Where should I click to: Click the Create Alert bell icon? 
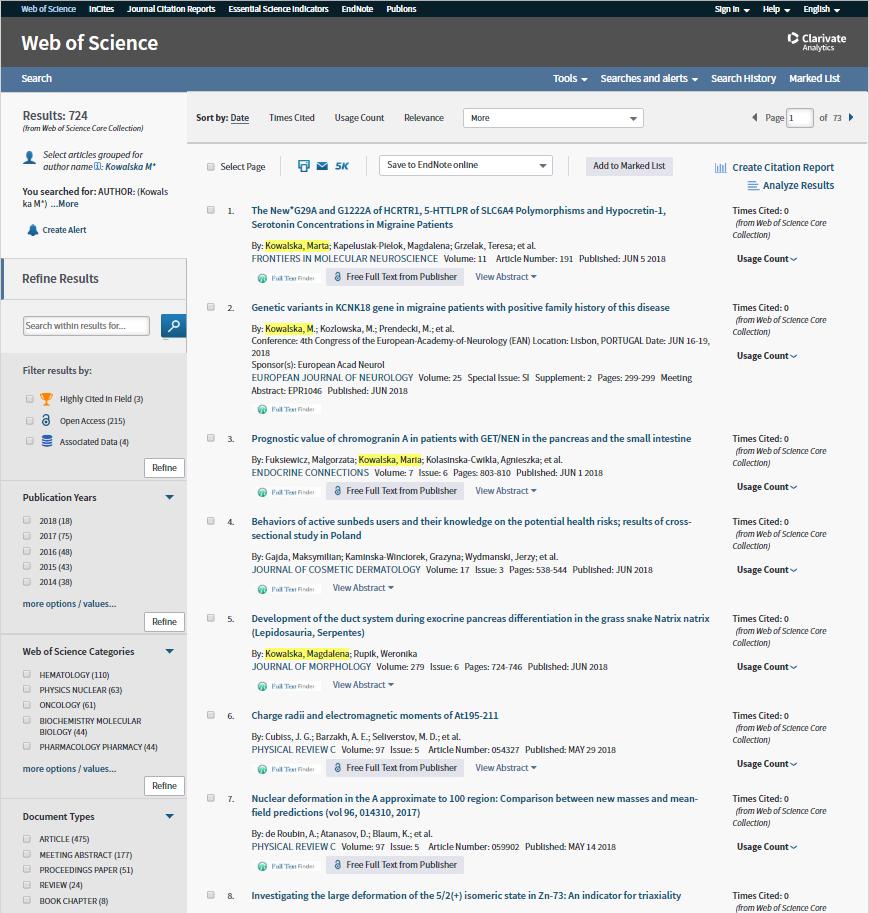tap(33, 230)
